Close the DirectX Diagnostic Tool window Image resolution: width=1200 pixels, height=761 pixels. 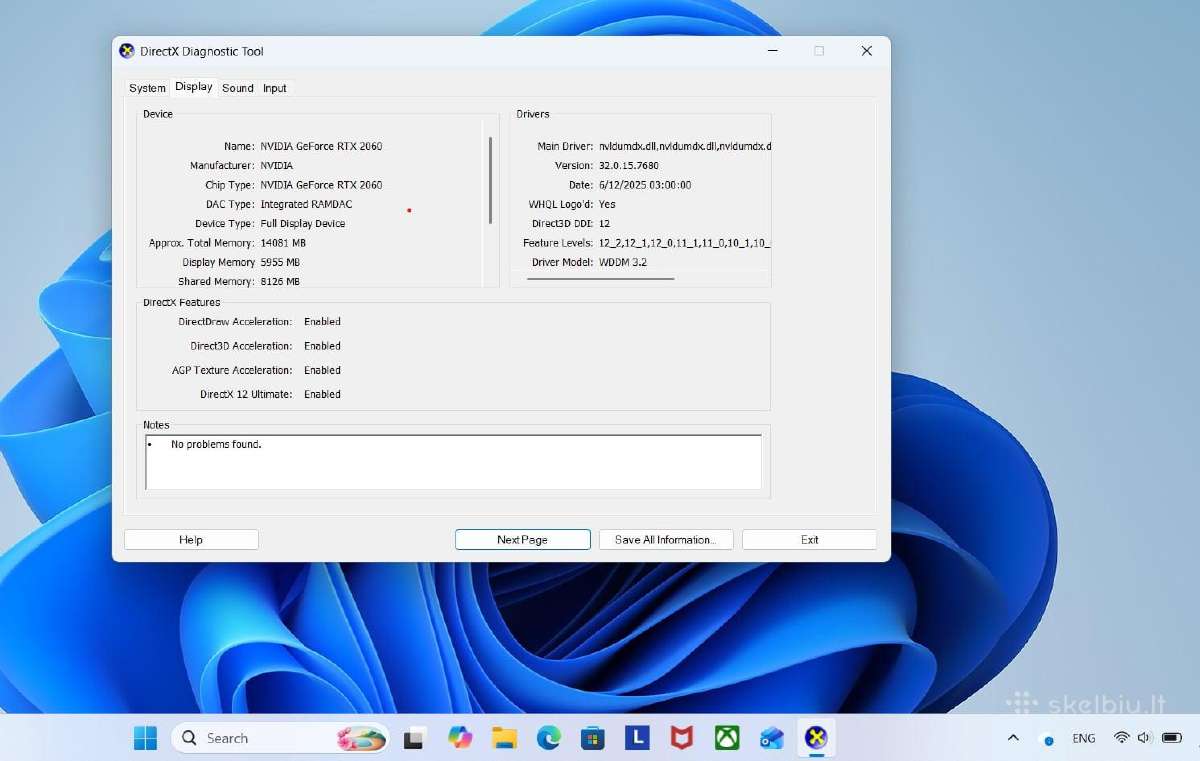[x=866, y=51]
